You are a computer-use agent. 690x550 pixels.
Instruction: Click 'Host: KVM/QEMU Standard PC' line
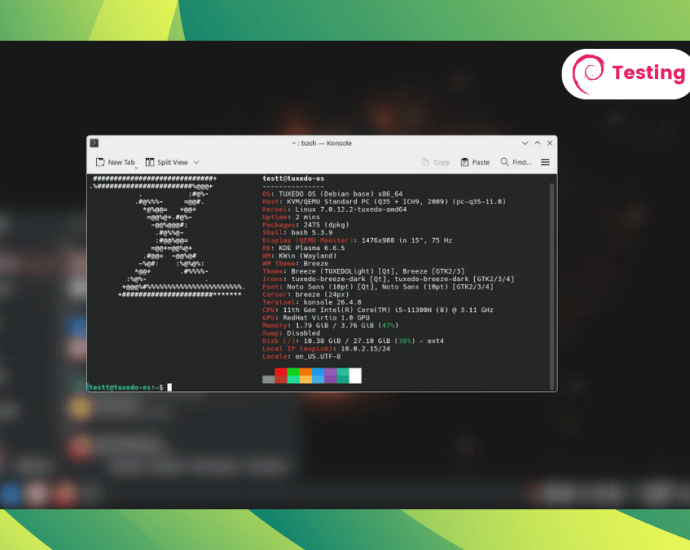point(384,202)
